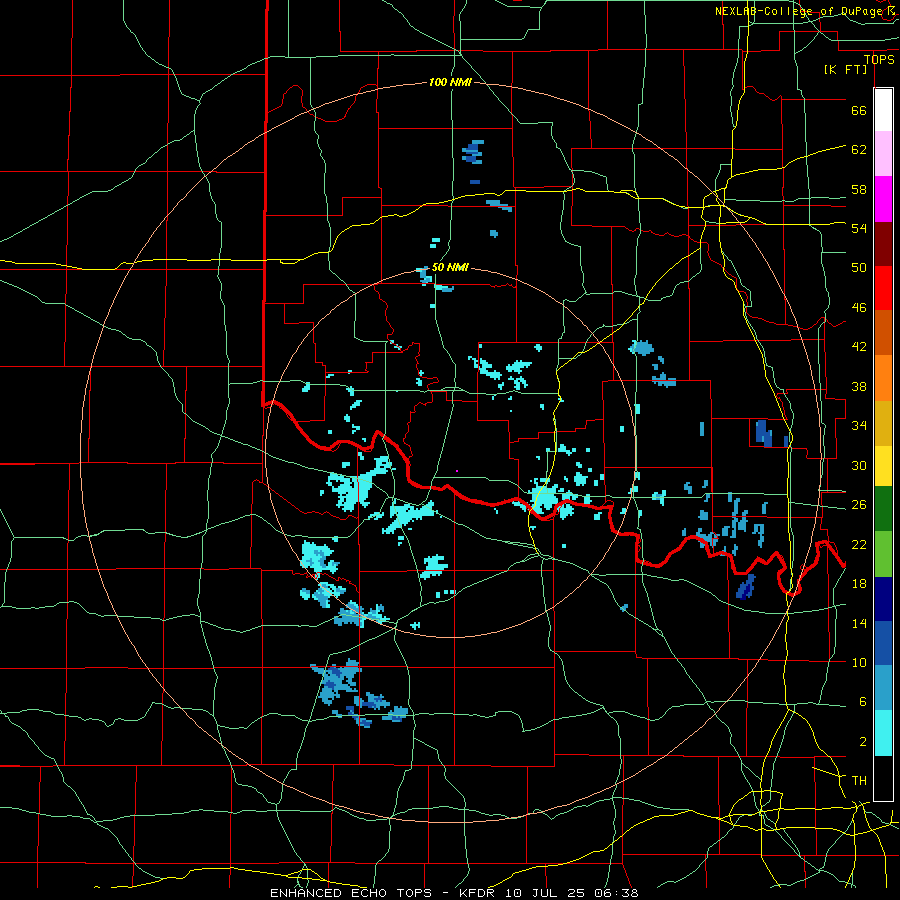The height and width of the screenshot is (900, 900).
Task: Click the light steel-blue legend swatch
Action: 883,687
